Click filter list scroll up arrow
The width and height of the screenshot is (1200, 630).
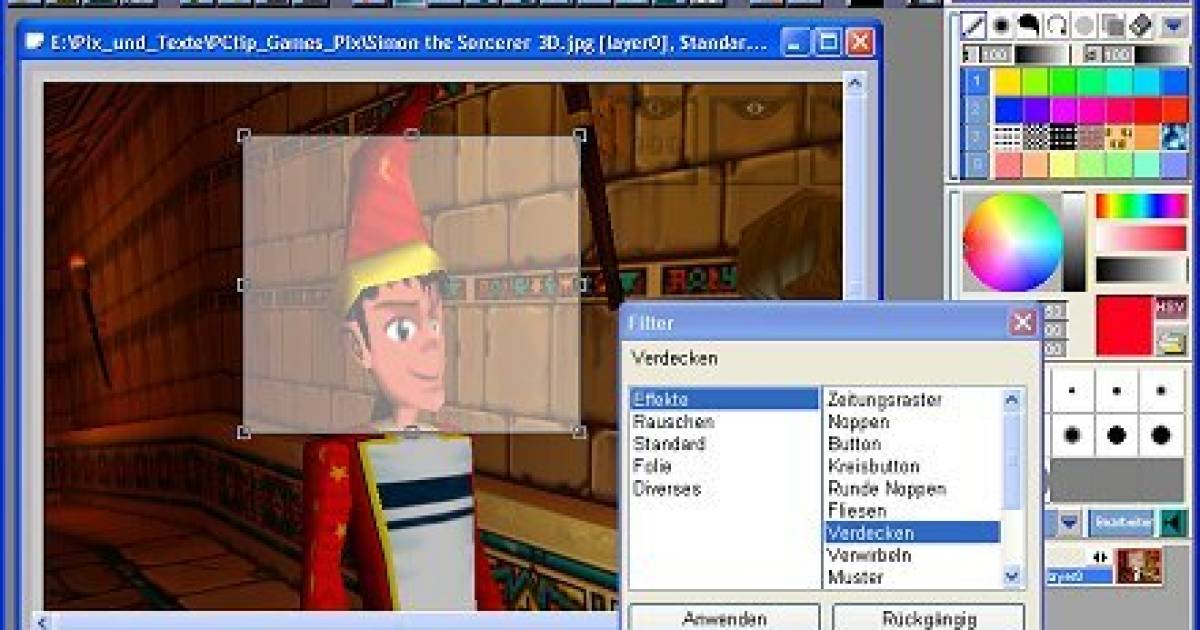click(1012, 399)
